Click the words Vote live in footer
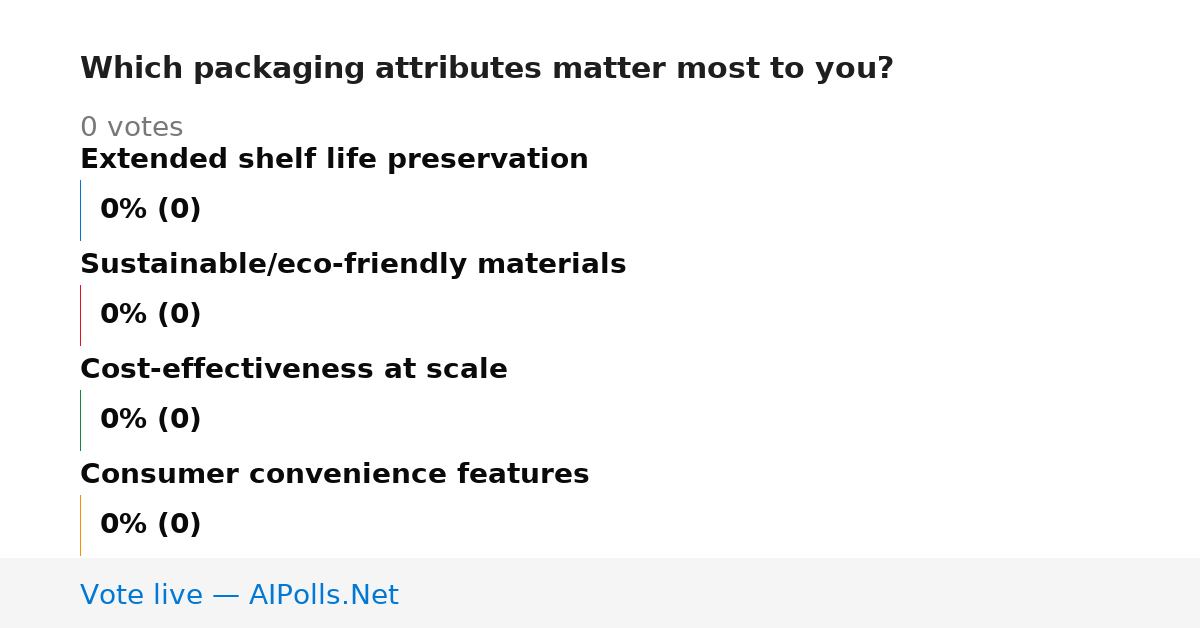The image size is (1200, 628). point(141,595)
